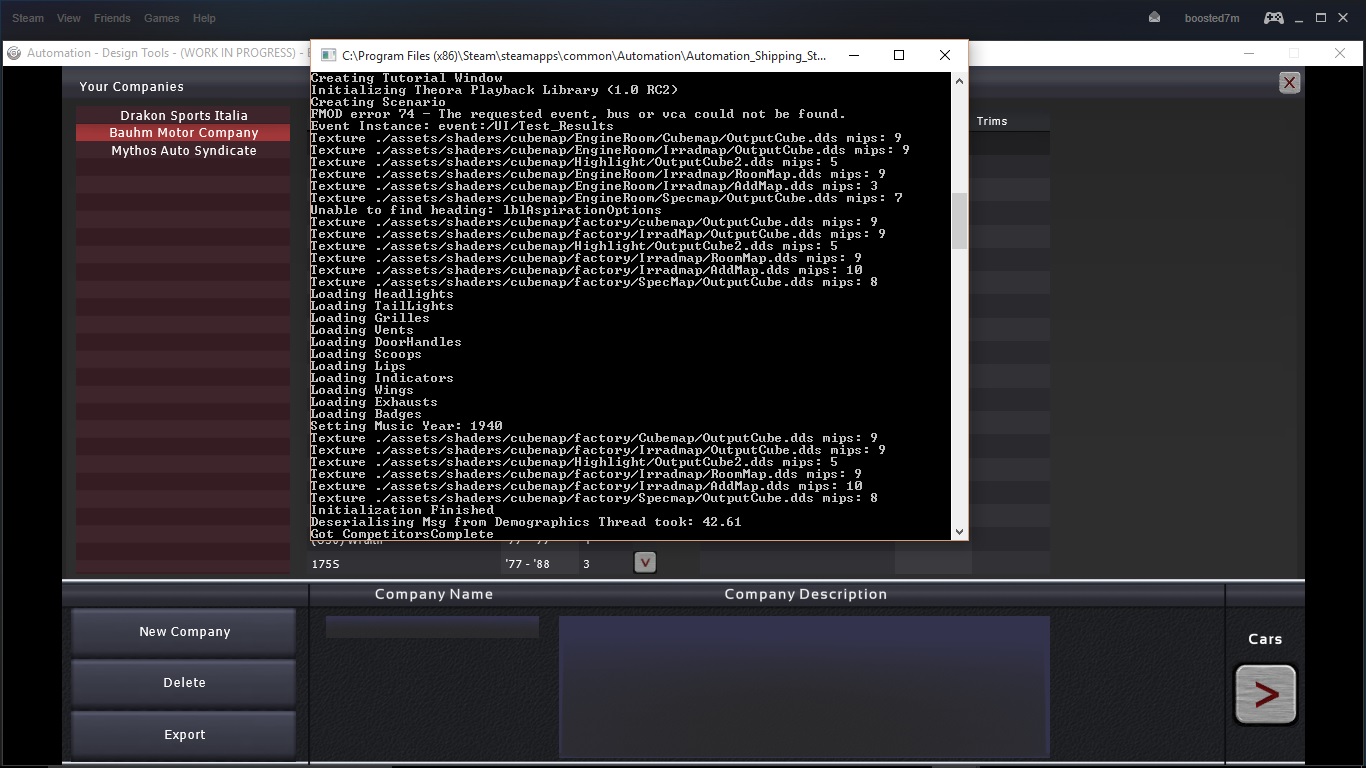1366x768 pixels.
Task: Click the 'Setting Music Year: 1940' line
Action: [x=406, y=426]
